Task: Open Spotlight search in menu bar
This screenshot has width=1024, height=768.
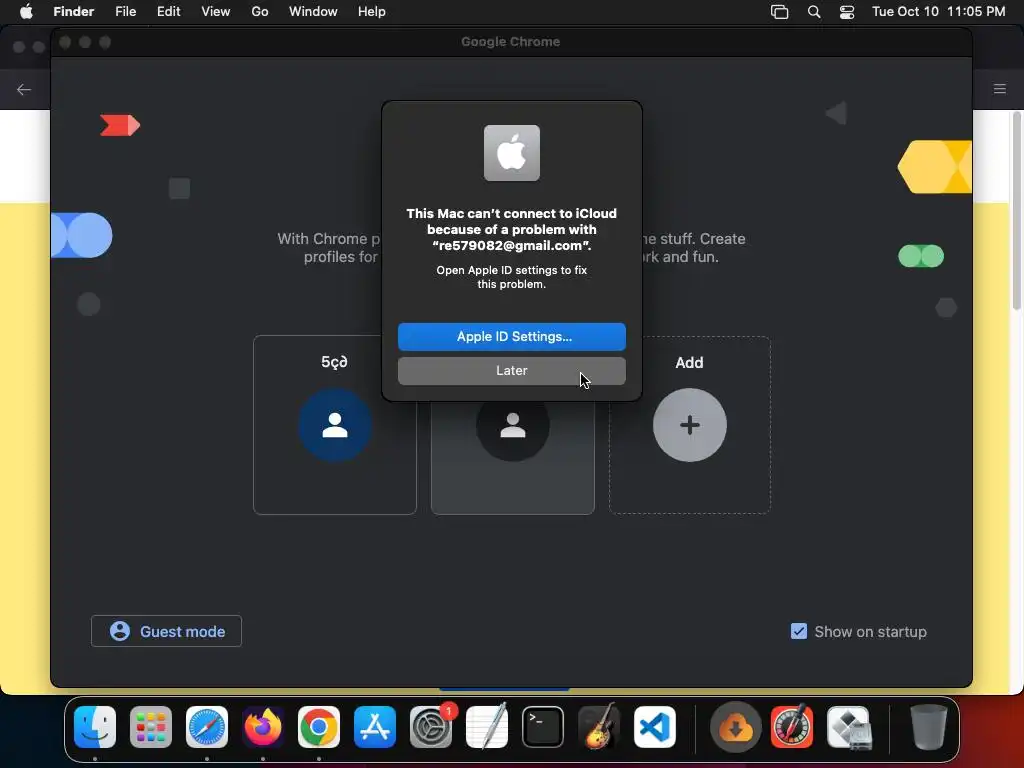Action: 814,12
